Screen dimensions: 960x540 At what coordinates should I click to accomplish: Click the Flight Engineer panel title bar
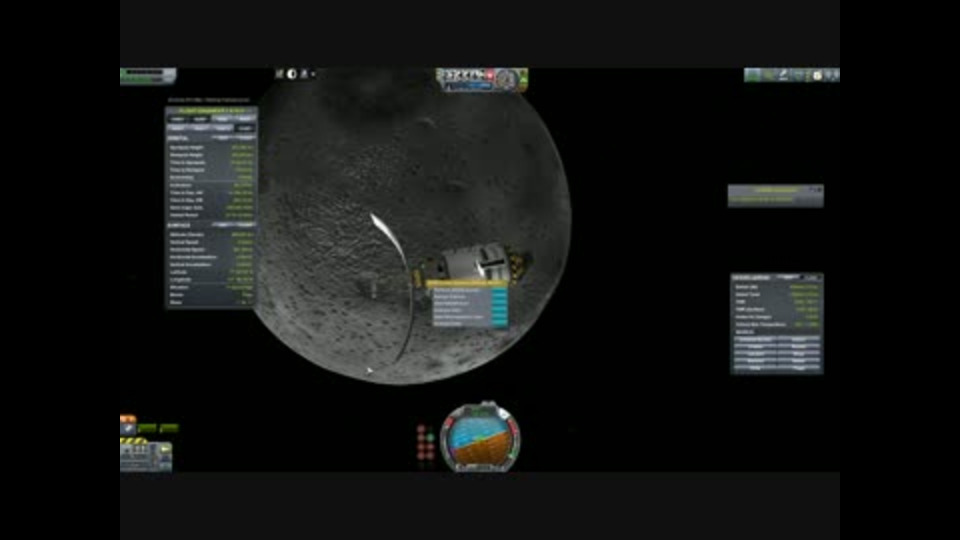(211, 110)
